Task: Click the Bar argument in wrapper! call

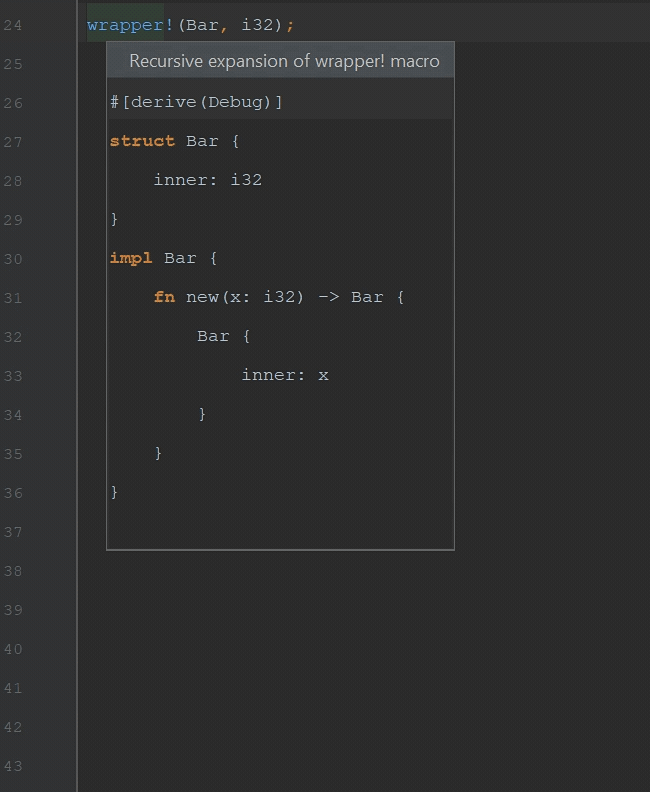Action: pyautogui.click(x=202, y=24)
